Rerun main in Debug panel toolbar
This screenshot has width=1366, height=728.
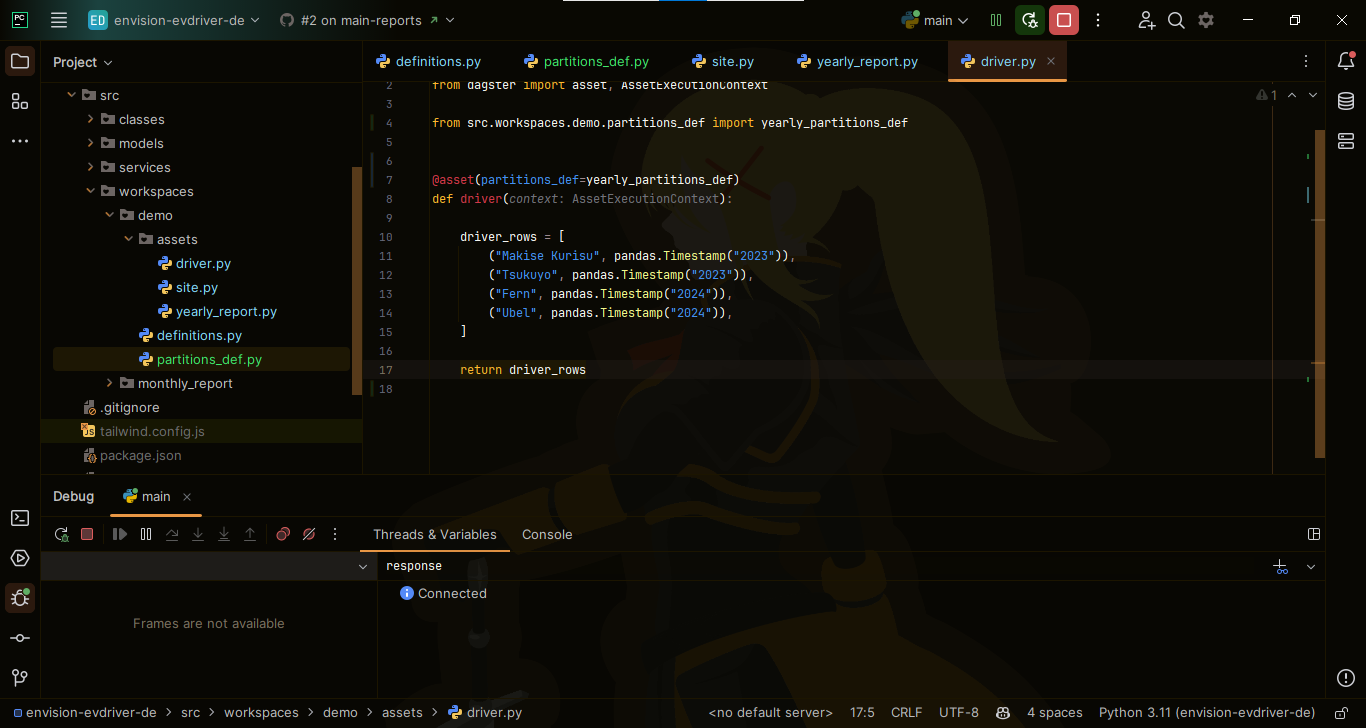pos(62,535)
